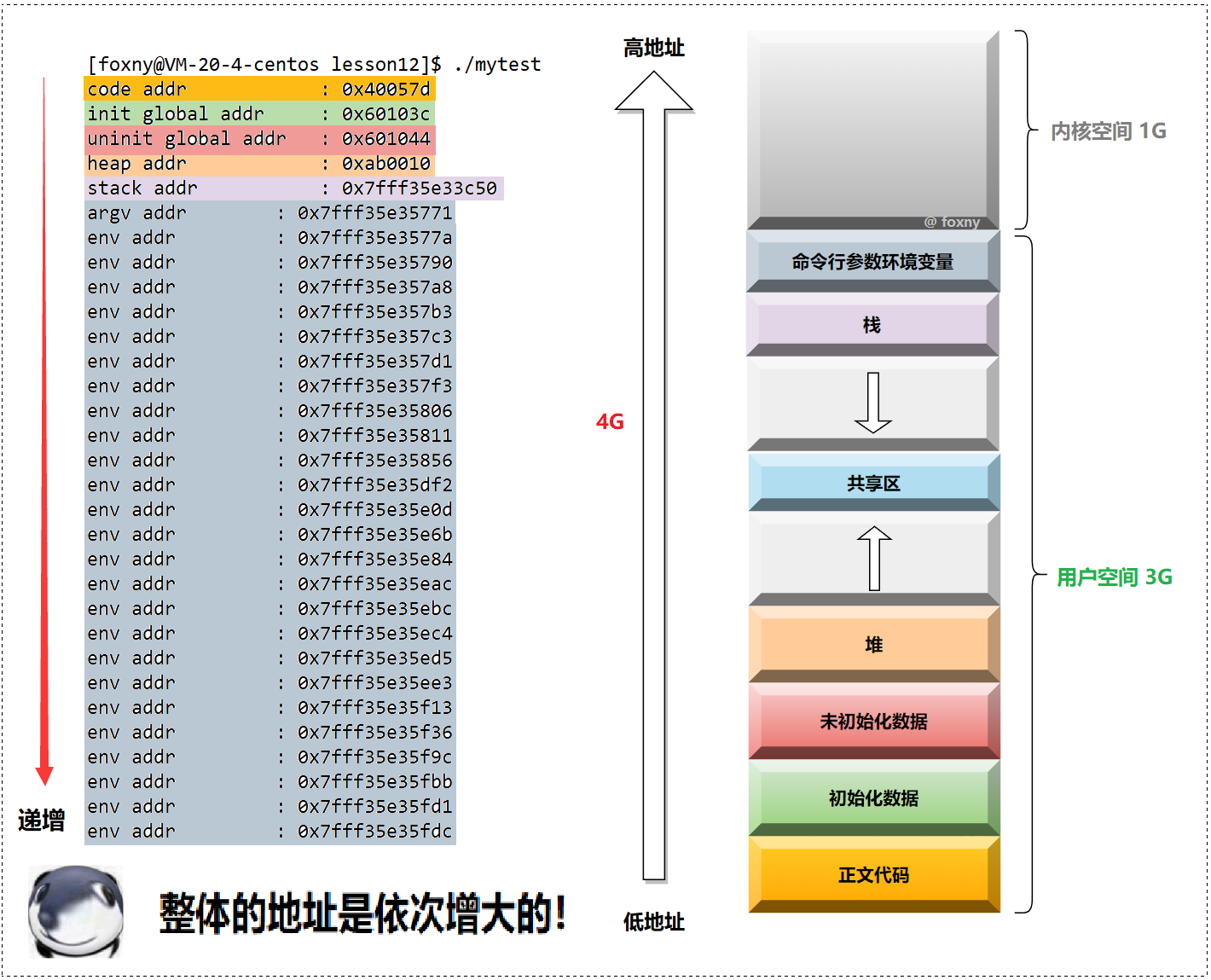Click the red 4G label

pos(610,421)
